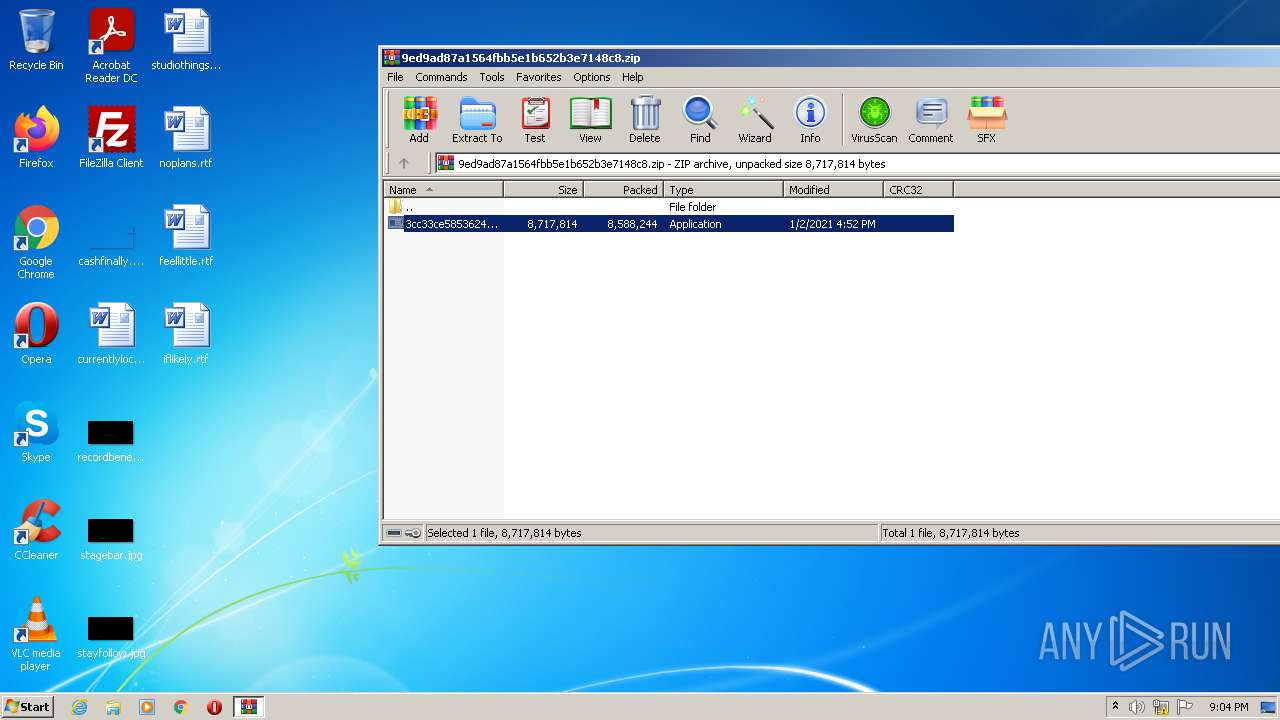Image resolution: width=1280 pixels, height=720 pixels.
Task: Select the Acrobat Reader DC desktop icon
Action: pyautogui.click(x=111, y=46)
